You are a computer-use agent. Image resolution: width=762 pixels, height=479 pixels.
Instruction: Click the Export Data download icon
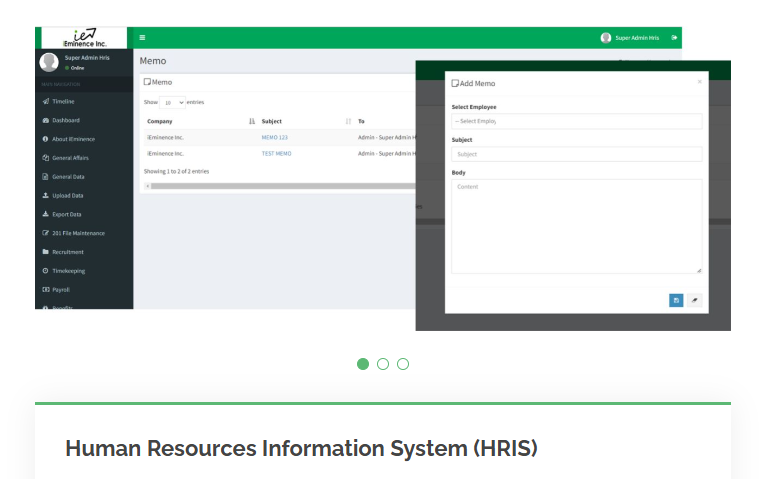click(x=45, y=214)
